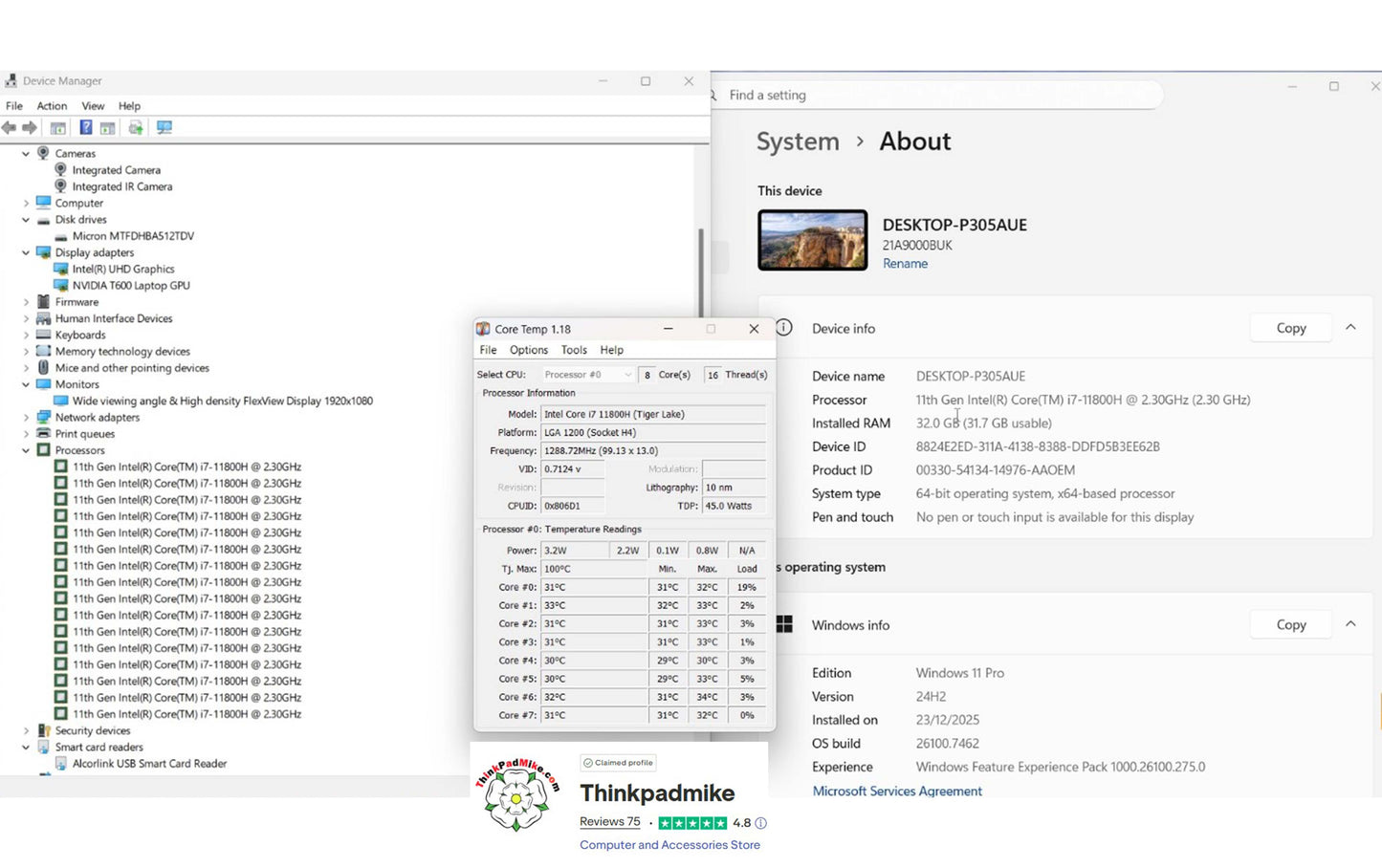The image size is (1382, 868).
Task: Click the Device Manager vertical scrollbar
Action: pos(702,277)
